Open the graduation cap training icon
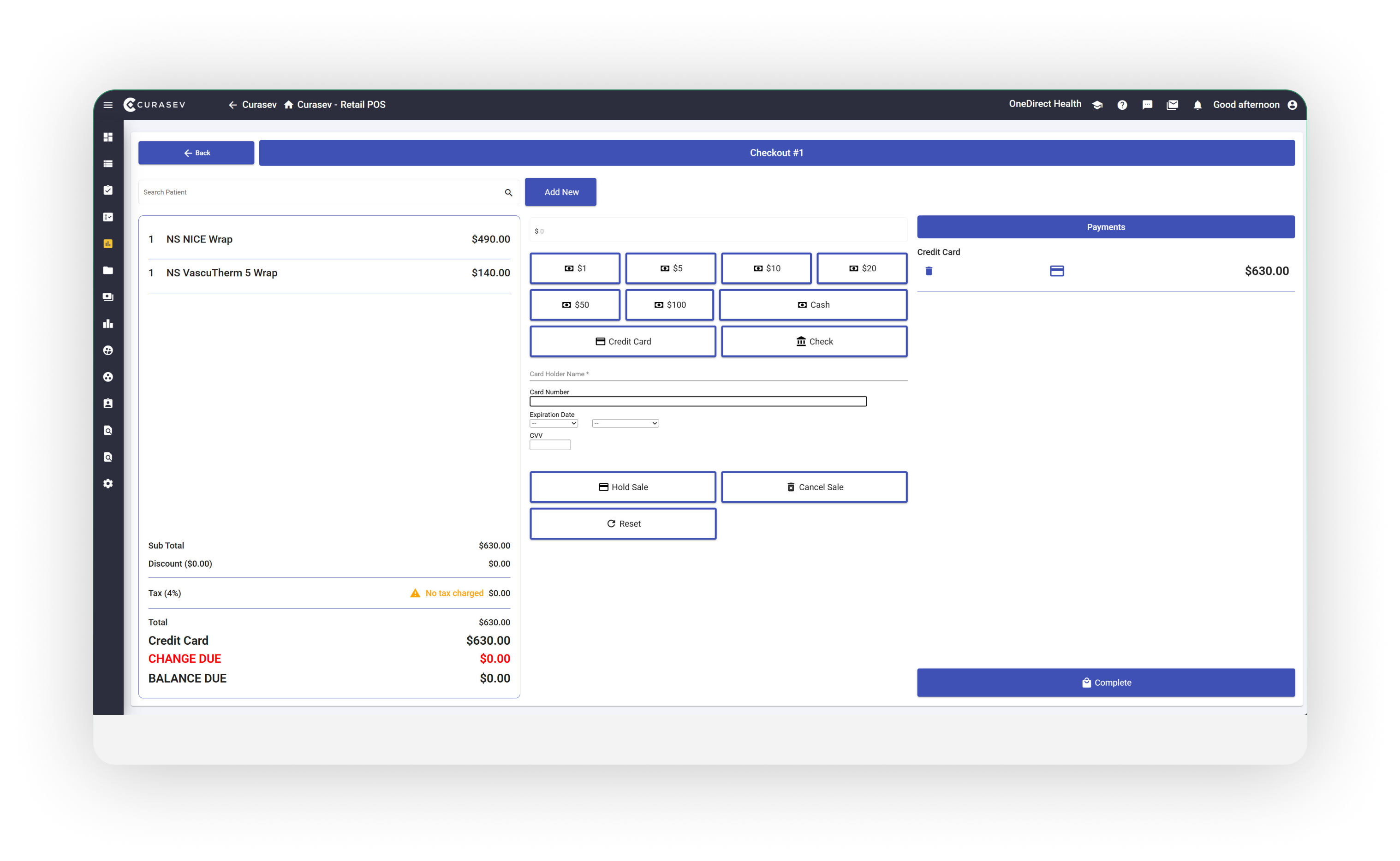The width and height of the screenshot is (1400, 861). pyautogui.click(x=1097, y=105)
